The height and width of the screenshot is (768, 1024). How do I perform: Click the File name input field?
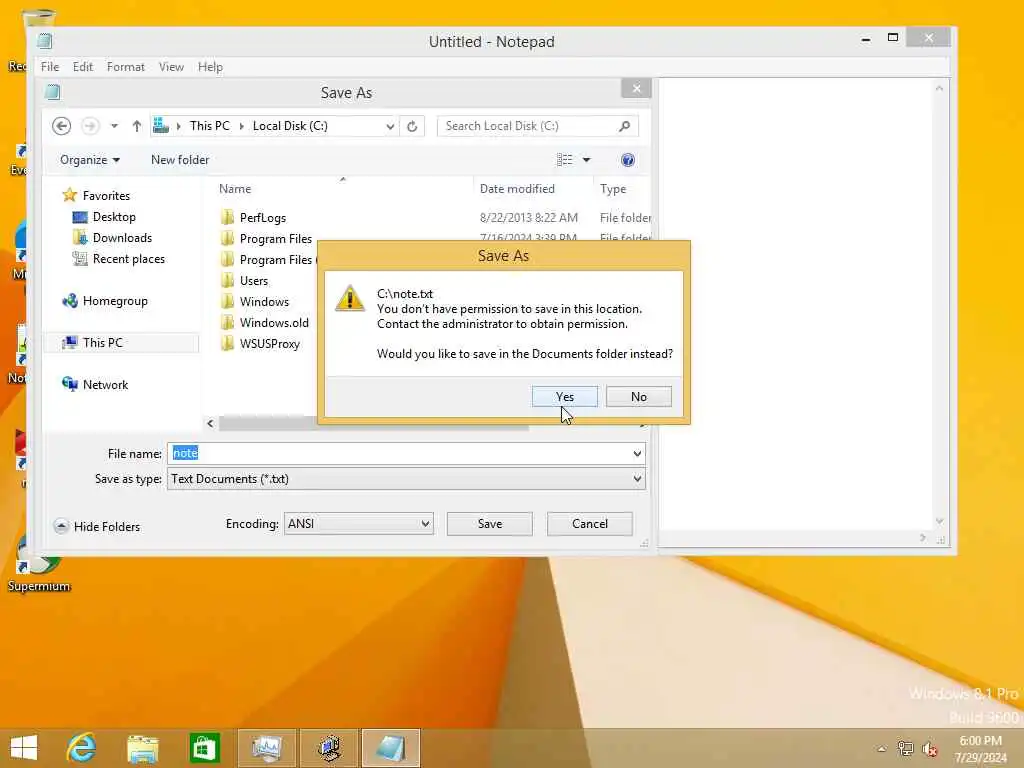(x=398, y=453)
